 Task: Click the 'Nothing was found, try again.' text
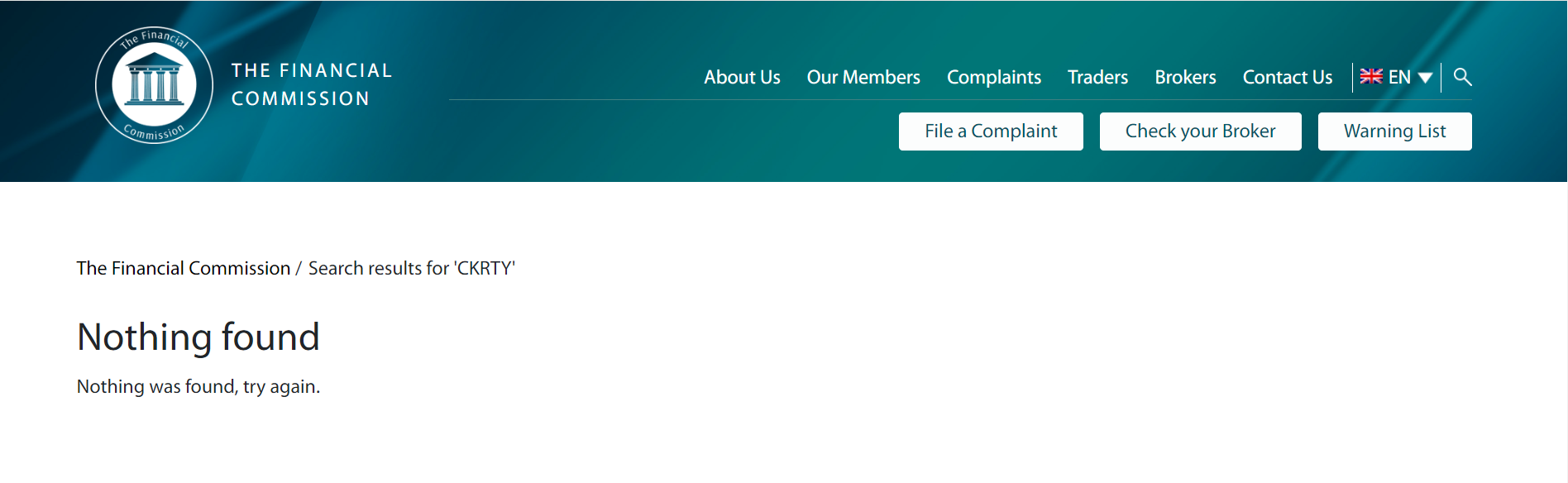[198, 386]
